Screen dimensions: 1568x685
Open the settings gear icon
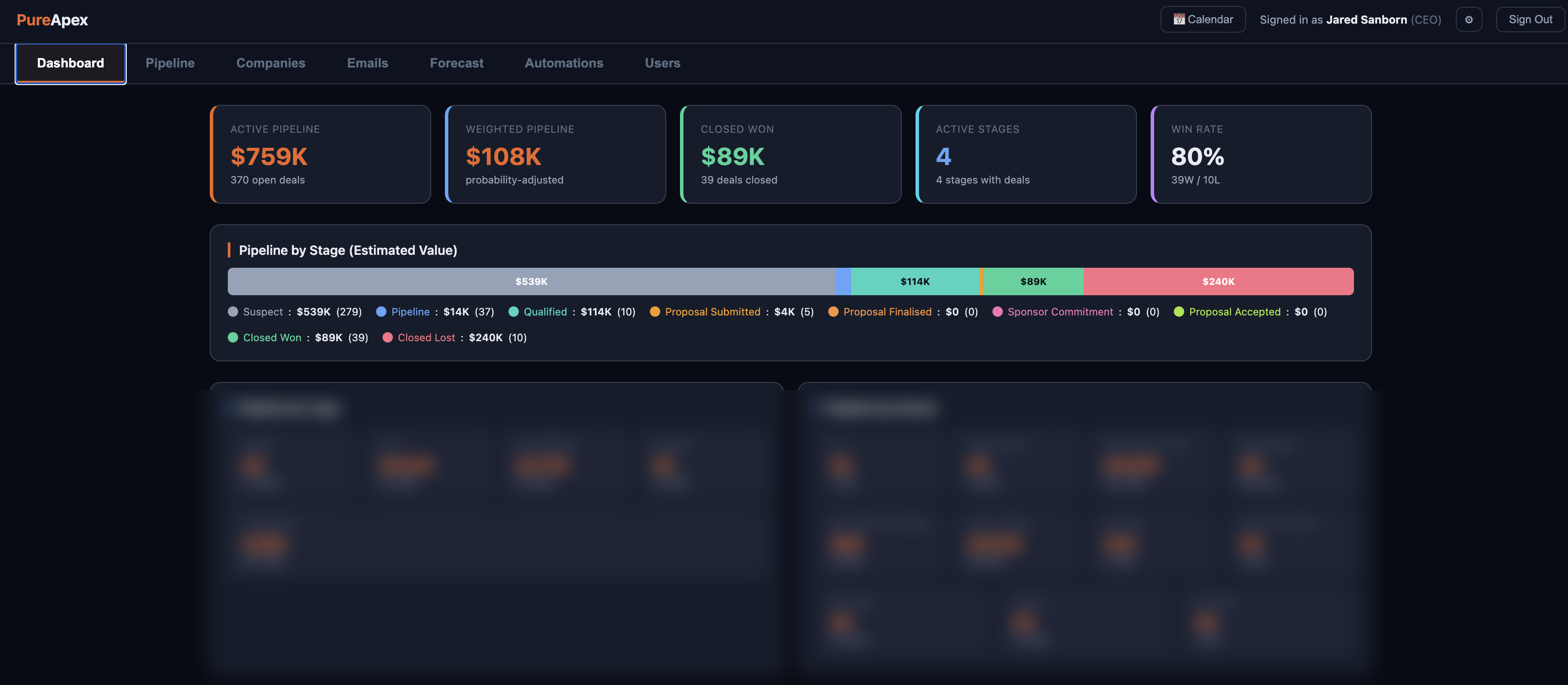coord(1469,19)
